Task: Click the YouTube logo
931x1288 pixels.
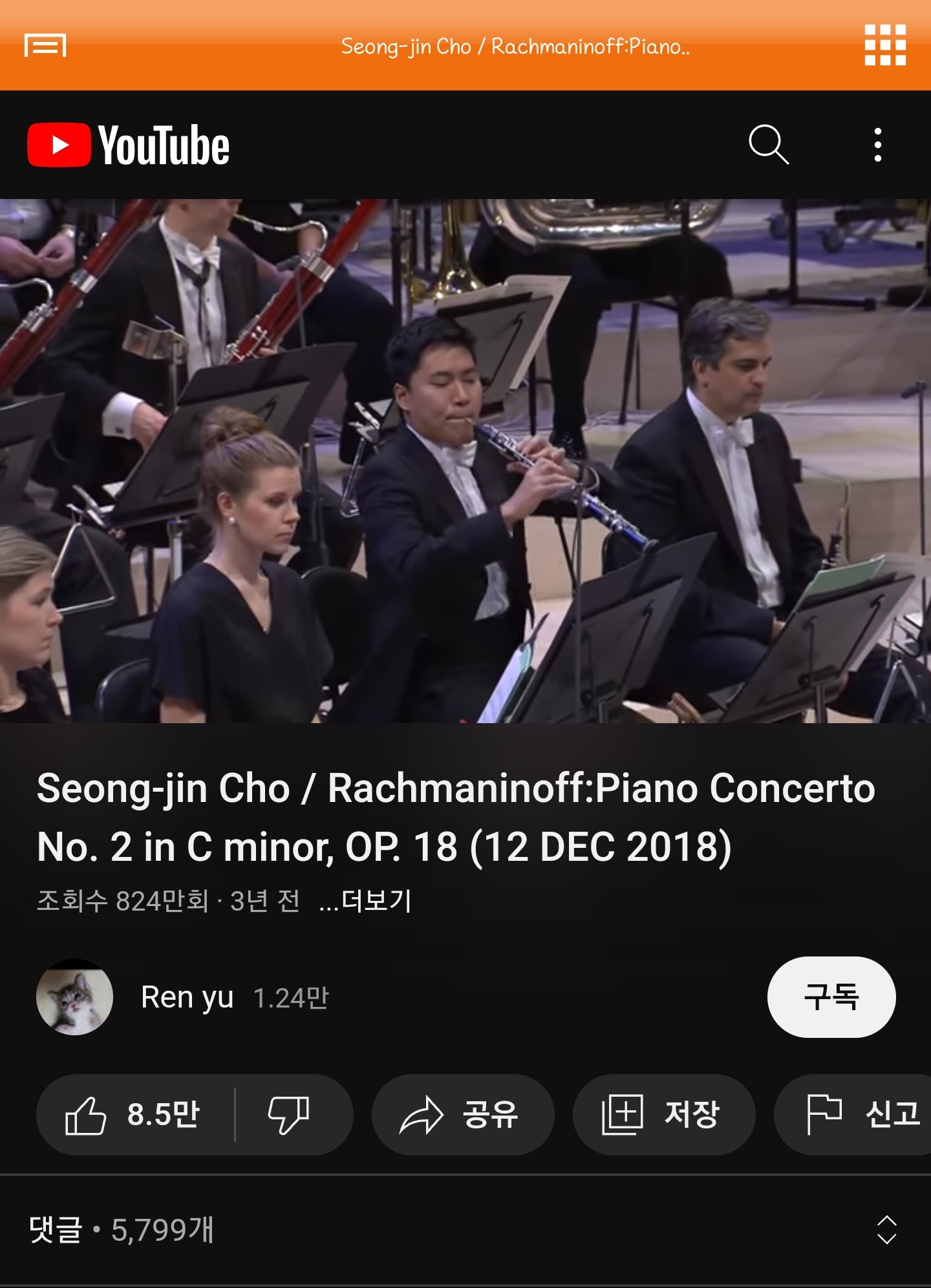Action: pos(128,145)
